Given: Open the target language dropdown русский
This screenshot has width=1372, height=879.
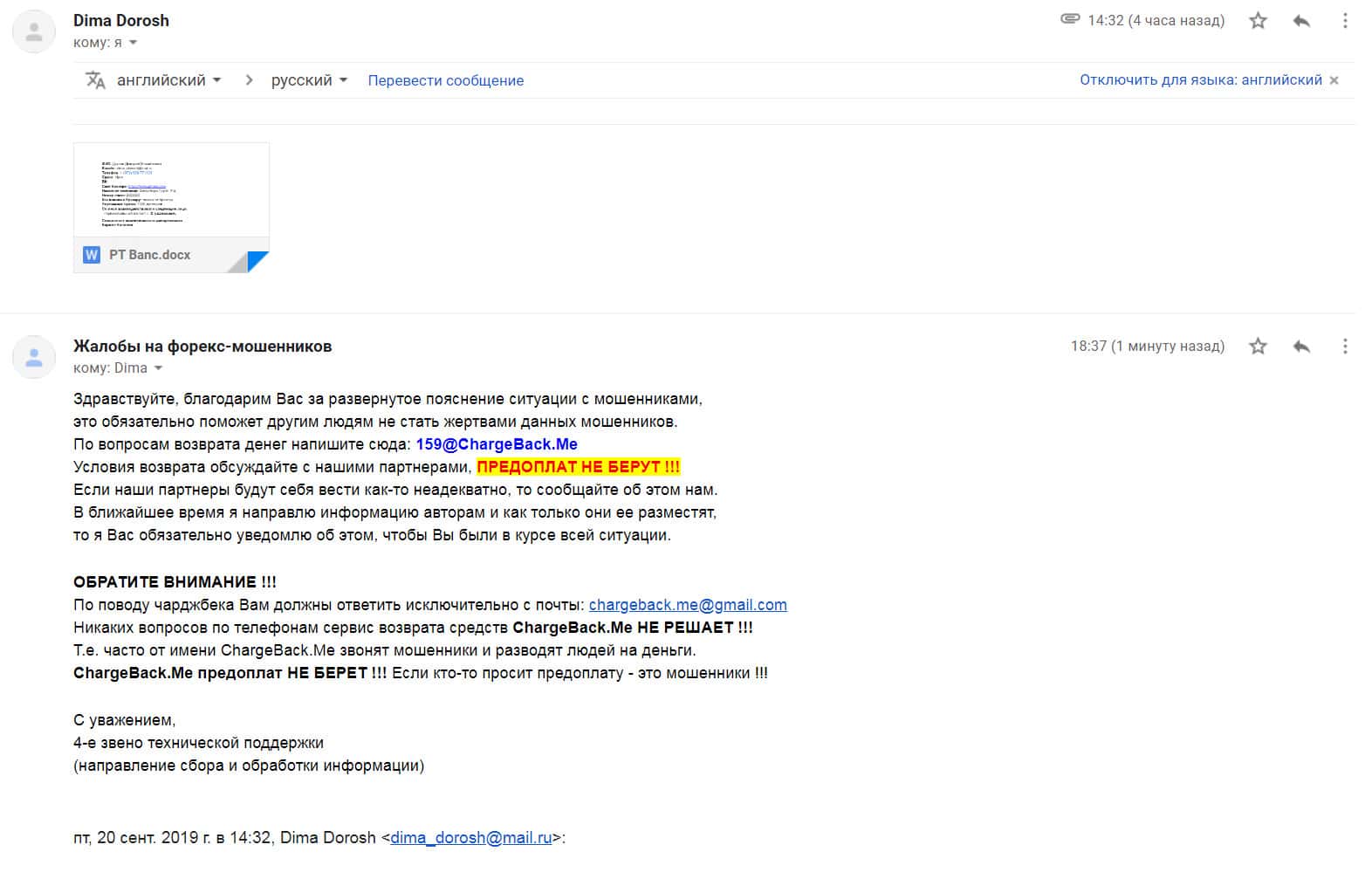Looking at the screenshot, I should click(x=309, y=80).
